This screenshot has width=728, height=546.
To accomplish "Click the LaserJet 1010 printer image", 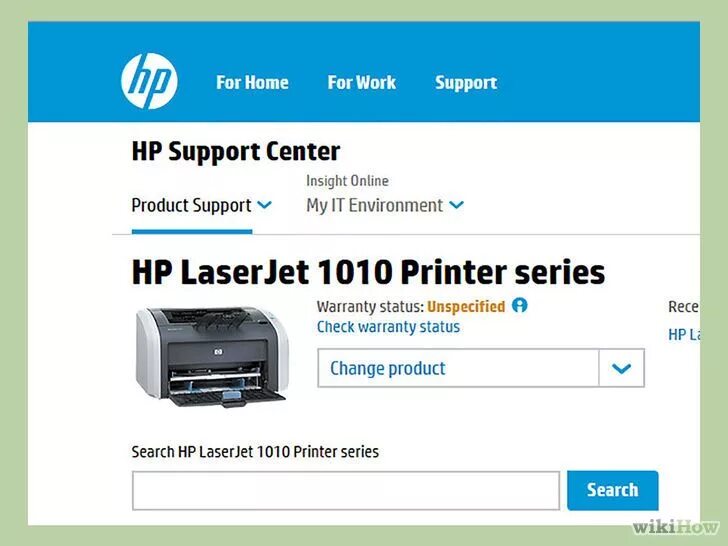I will pyautogui.click(x=211, y=356).
